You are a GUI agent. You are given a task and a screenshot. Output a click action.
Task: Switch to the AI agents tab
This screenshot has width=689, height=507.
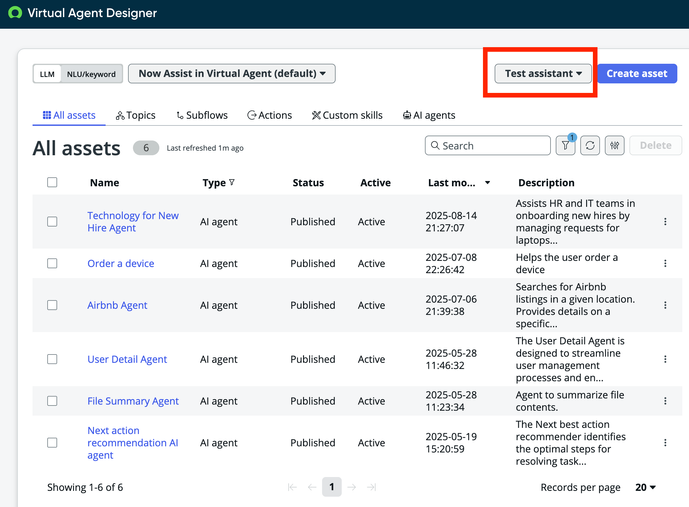tap(428, 115)
